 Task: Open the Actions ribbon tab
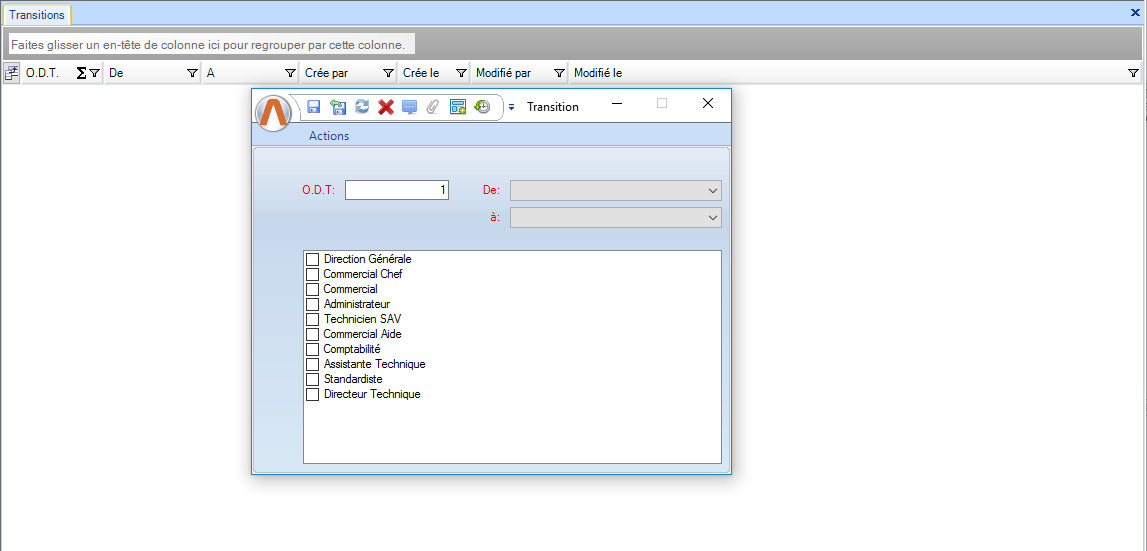(329, 136)
